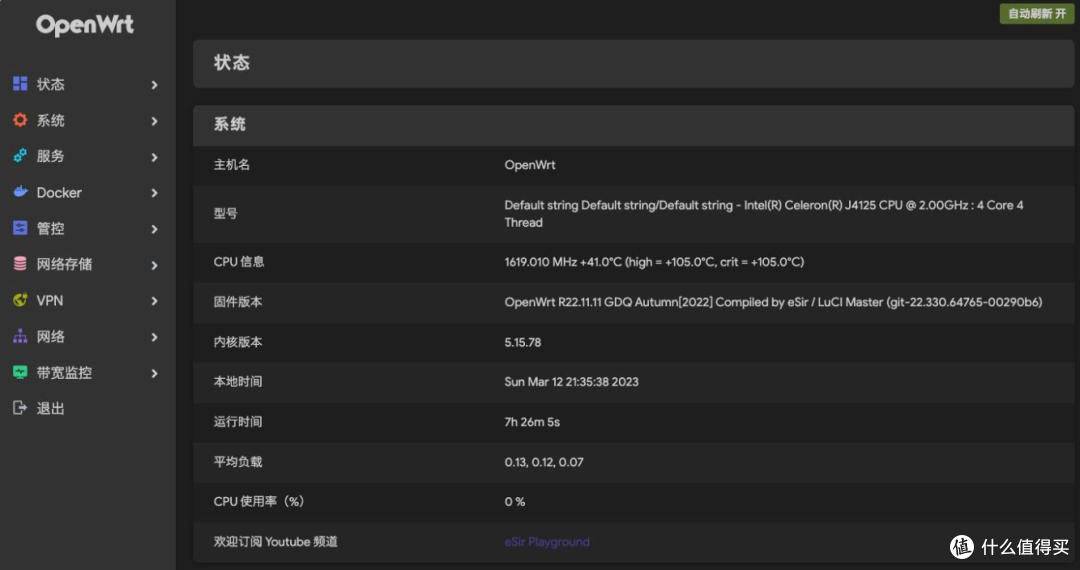This screenshot has width=1080, height=570.
Task: Expand the 带宽监控 submenu arrow
Action: tap(154, 373)
